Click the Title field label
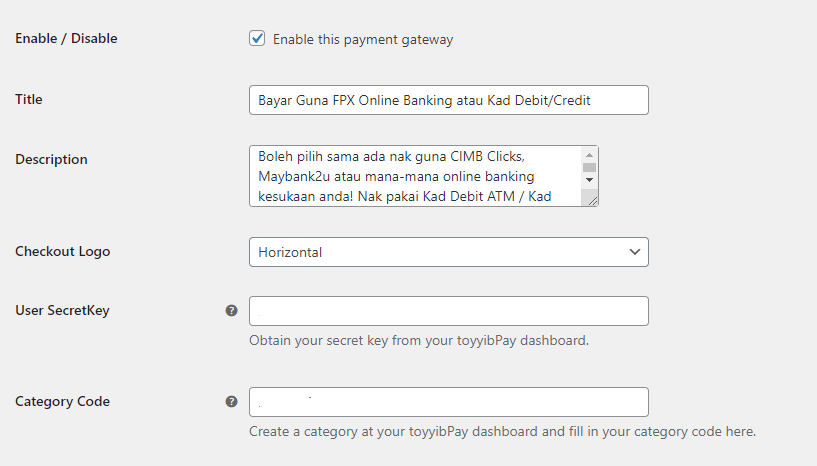Viewport: 817px width, 466px height. point(29,99)
